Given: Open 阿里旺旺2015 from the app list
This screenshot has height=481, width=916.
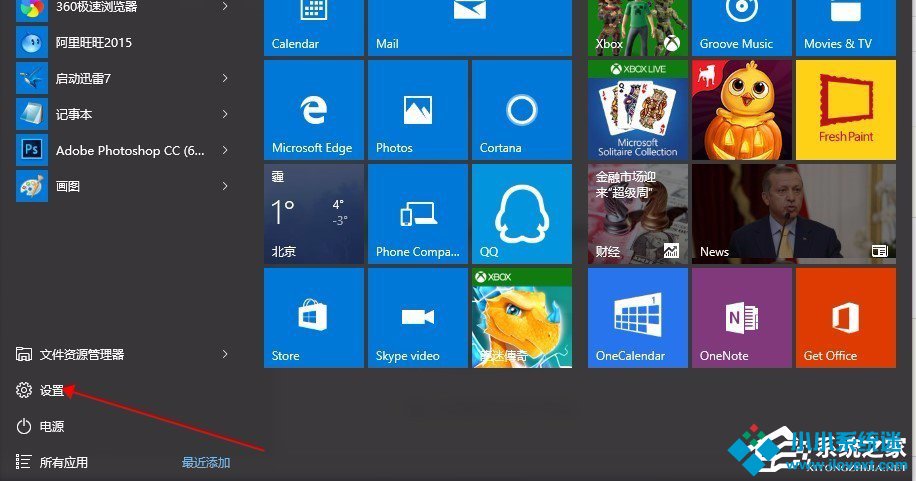Looking at the screenshot, I should [123, 43].
